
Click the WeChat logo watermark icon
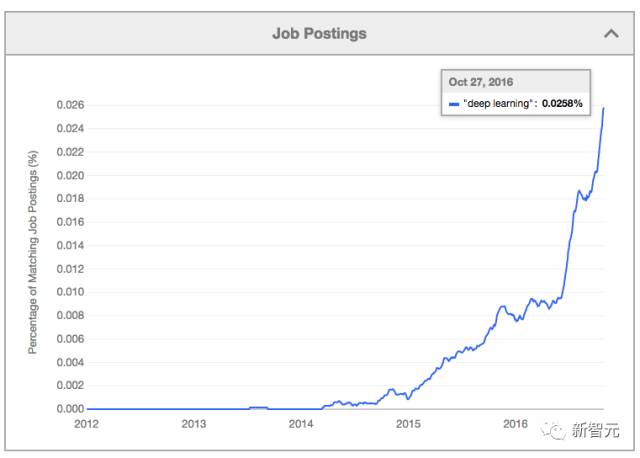click(x=550, y=429)
